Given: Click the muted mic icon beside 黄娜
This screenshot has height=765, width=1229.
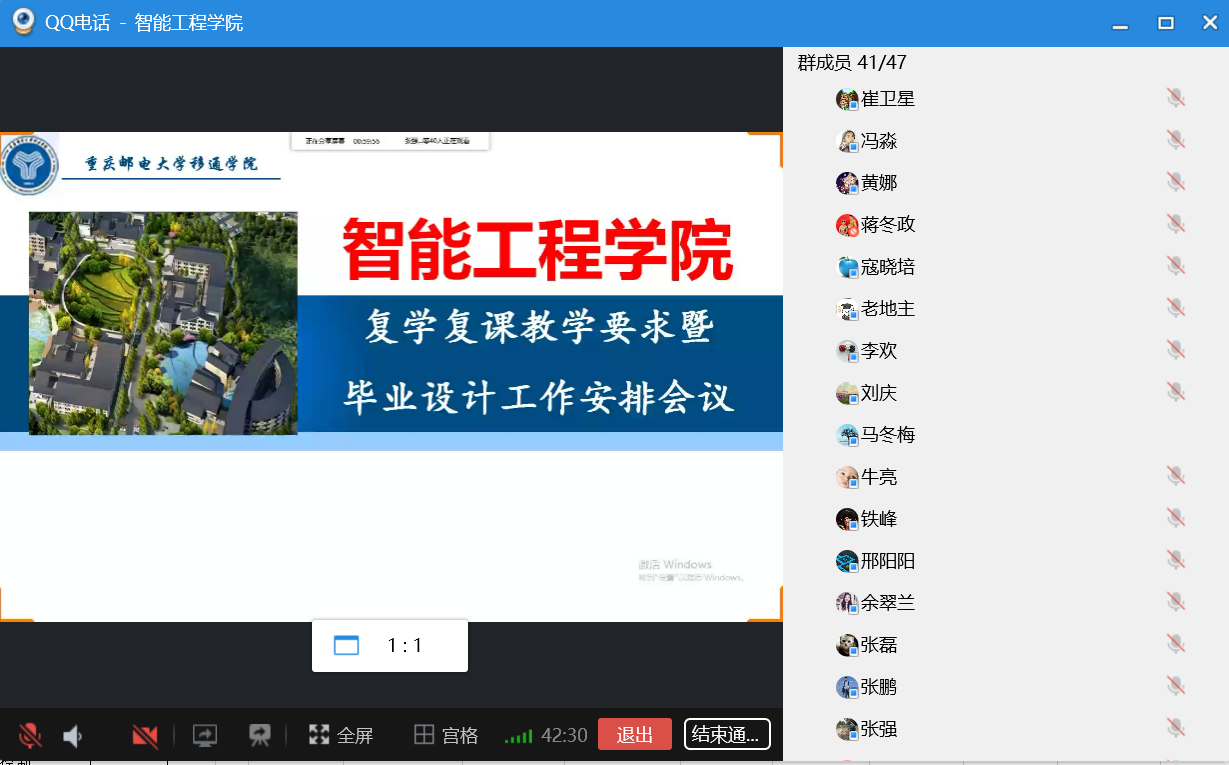Looking at the screenshot, I should click(1176, 182).
